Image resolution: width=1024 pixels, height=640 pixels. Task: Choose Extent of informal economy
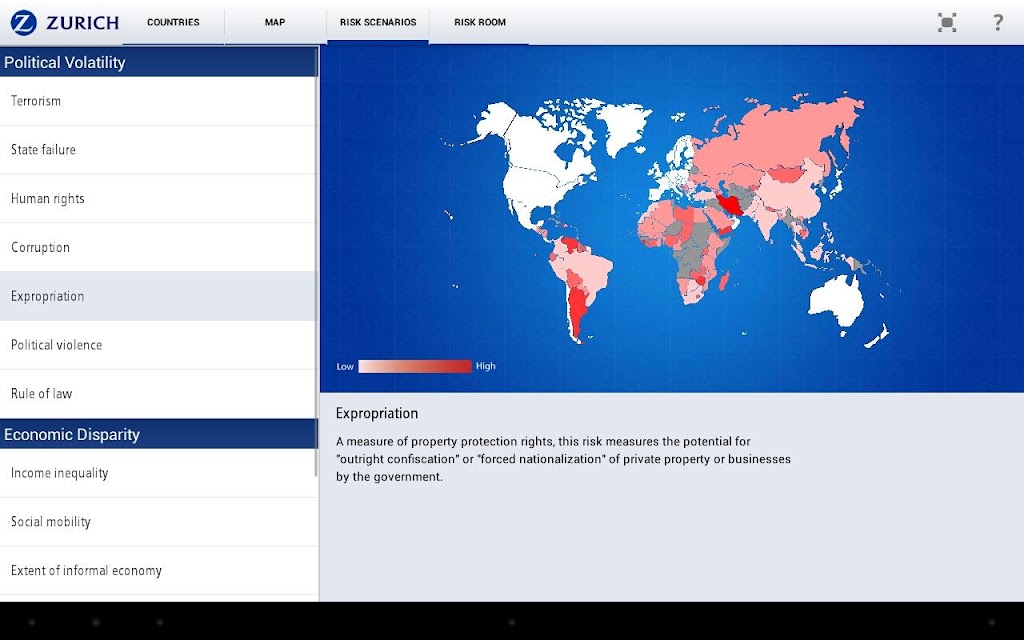click(x=158, y=571)
